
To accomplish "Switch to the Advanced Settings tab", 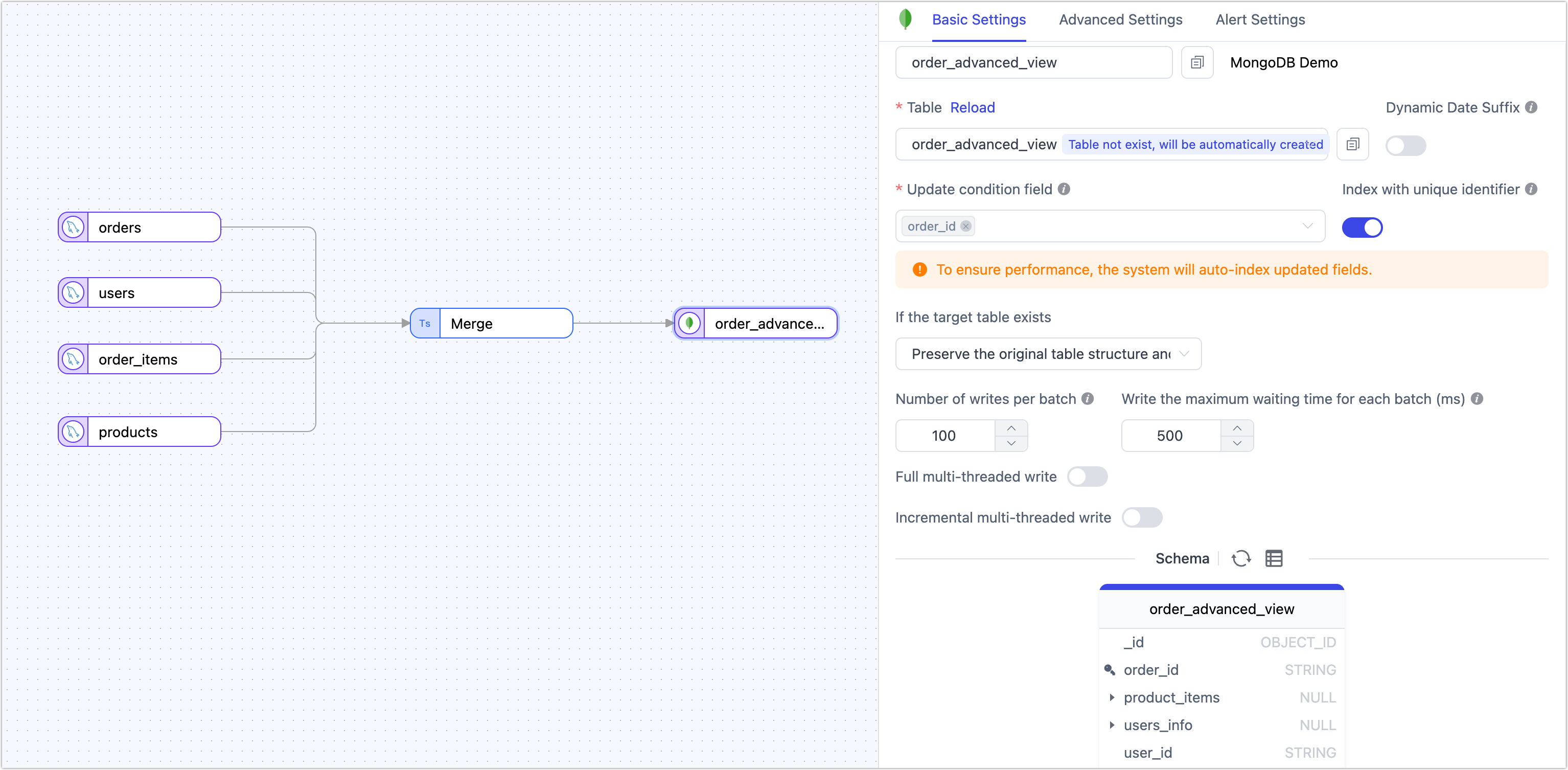I will coord(1120,19).
